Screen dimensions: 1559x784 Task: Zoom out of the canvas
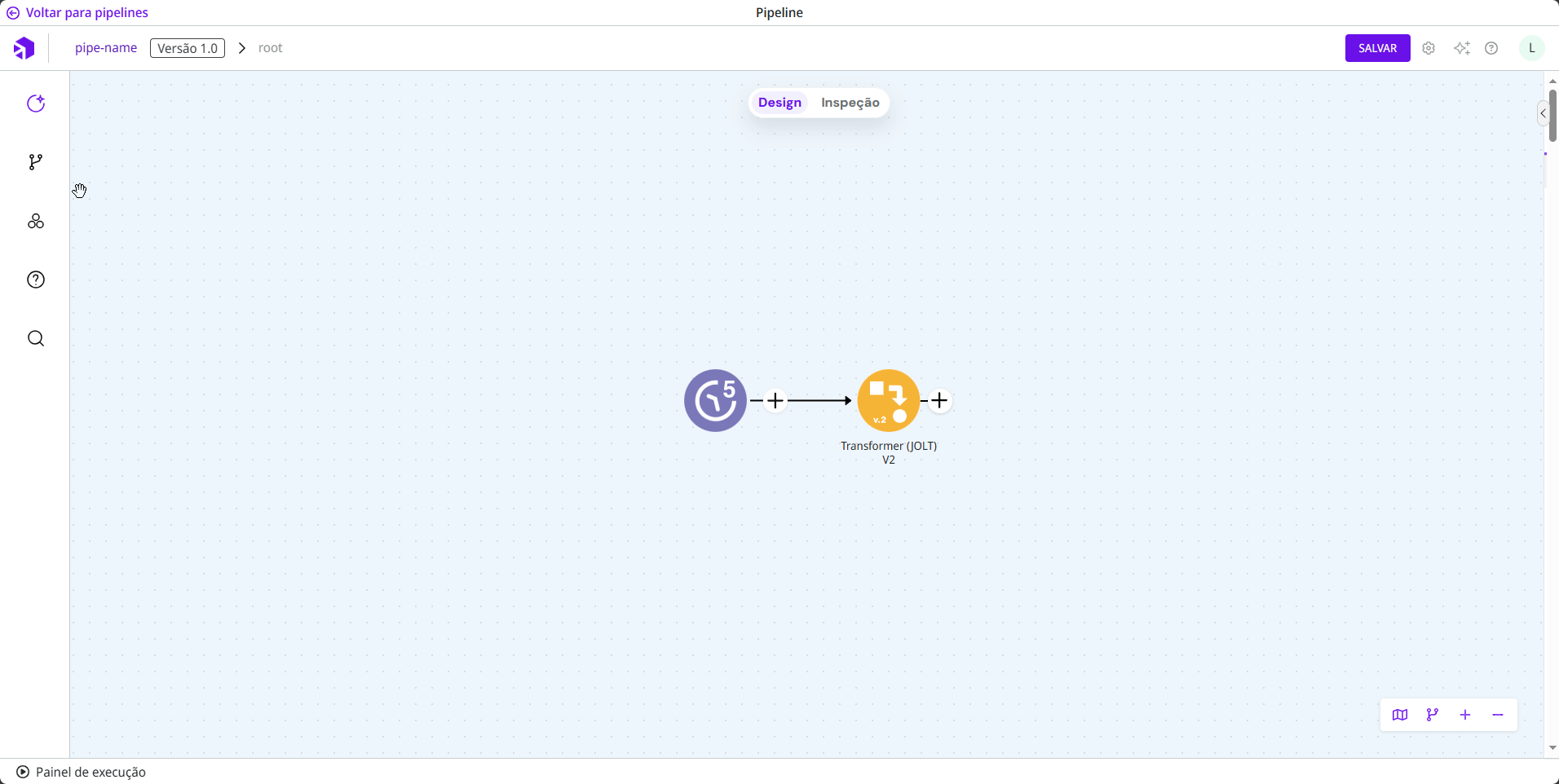pyautogui.click(x=1498, y=715)
